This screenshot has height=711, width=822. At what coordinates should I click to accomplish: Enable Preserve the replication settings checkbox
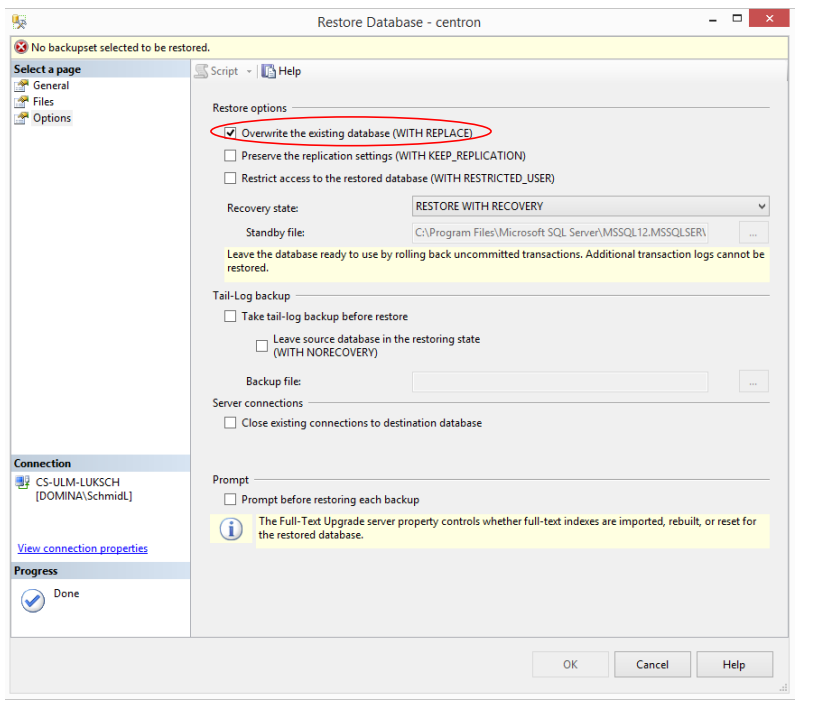[x=231, y=156]
